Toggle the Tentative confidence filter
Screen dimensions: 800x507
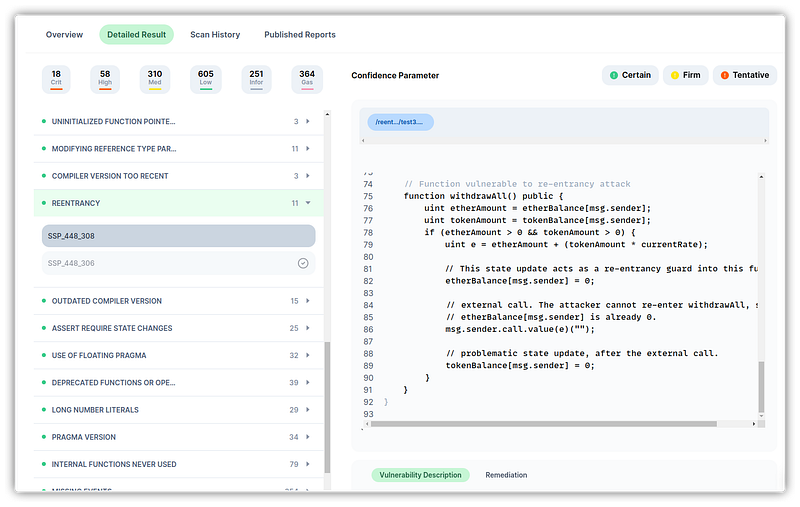(x=744, y=75)
